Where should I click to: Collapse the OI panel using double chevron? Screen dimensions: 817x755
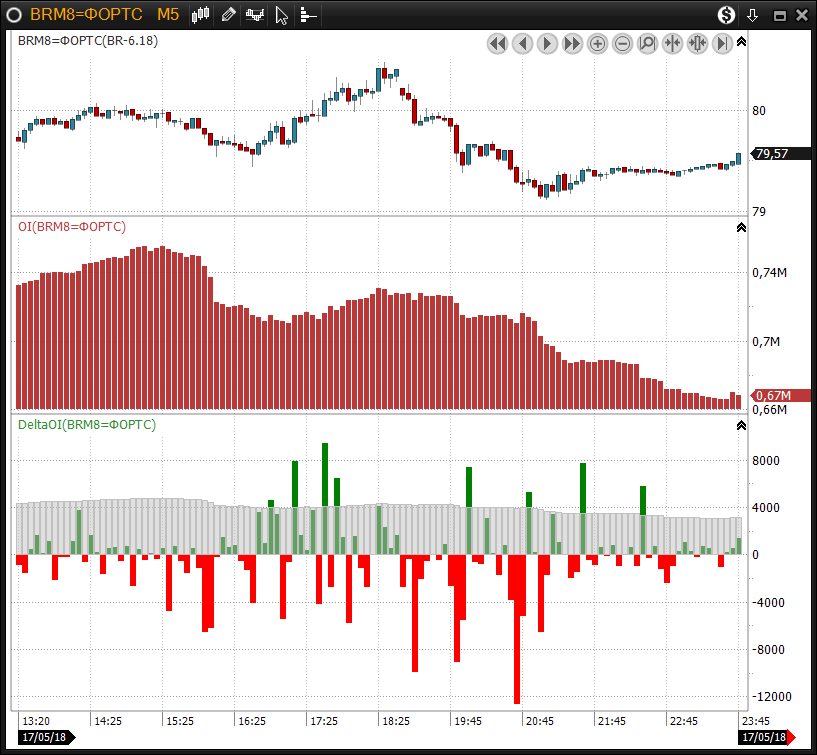[x=741, y=227]
